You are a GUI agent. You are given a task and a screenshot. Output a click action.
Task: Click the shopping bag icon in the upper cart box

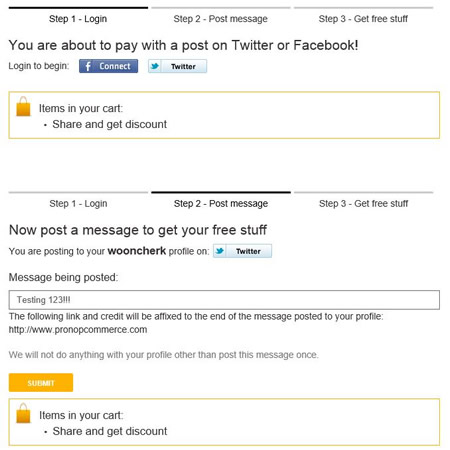[23, 107]
